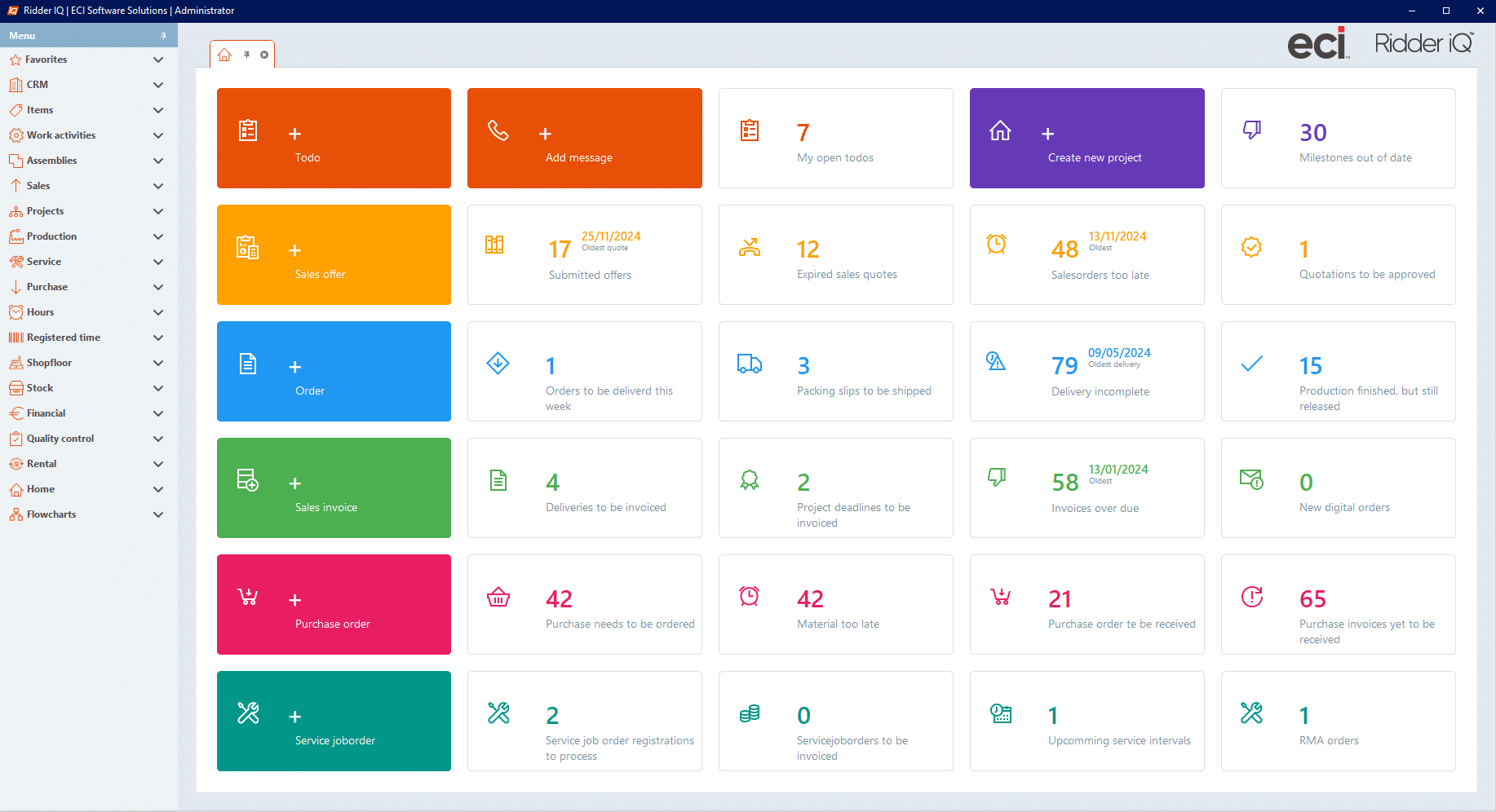Click the purple Create new project tile
This screenshot has width=1496, height=812.
point(1087,139)
